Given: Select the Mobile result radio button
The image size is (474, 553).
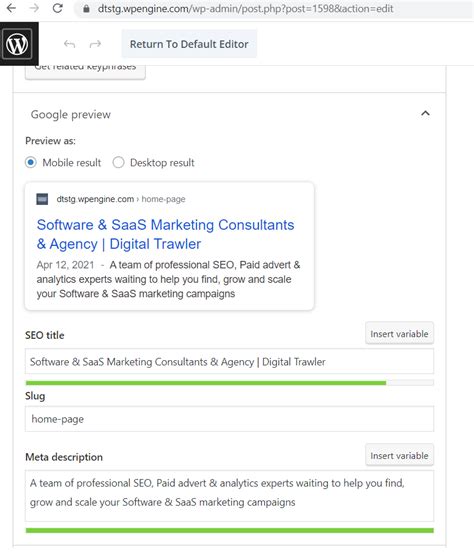Looking at the screenshot, I should coord(31,163).
